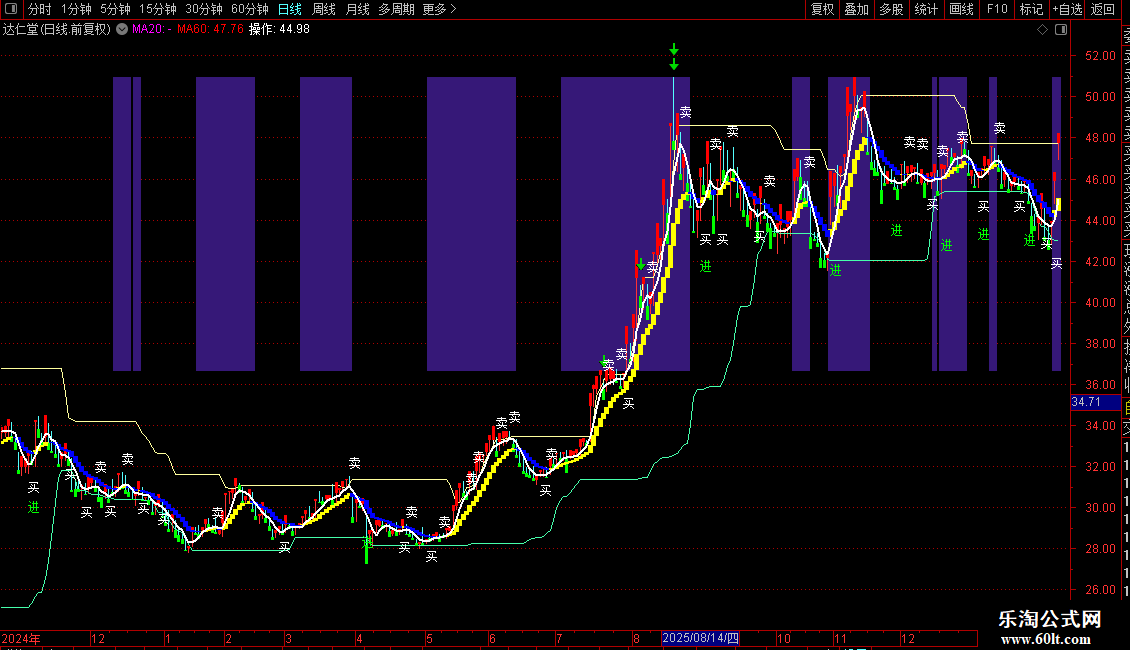The image size is (1130, 650).
Task: Click the 2024年 label on the time axis
Action: [x=21, y=638]
